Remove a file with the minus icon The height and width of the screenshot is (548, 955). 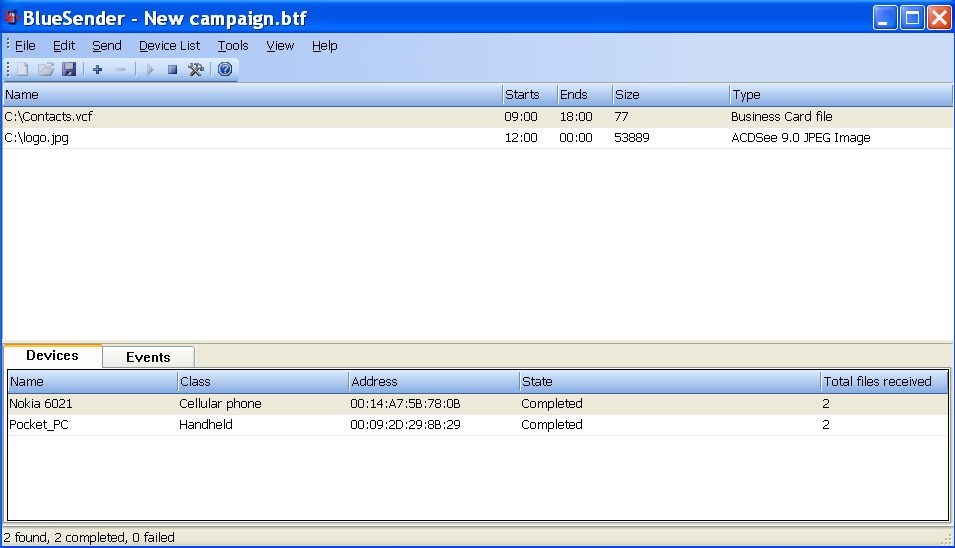pyautogui.click(x=121, y=70)
